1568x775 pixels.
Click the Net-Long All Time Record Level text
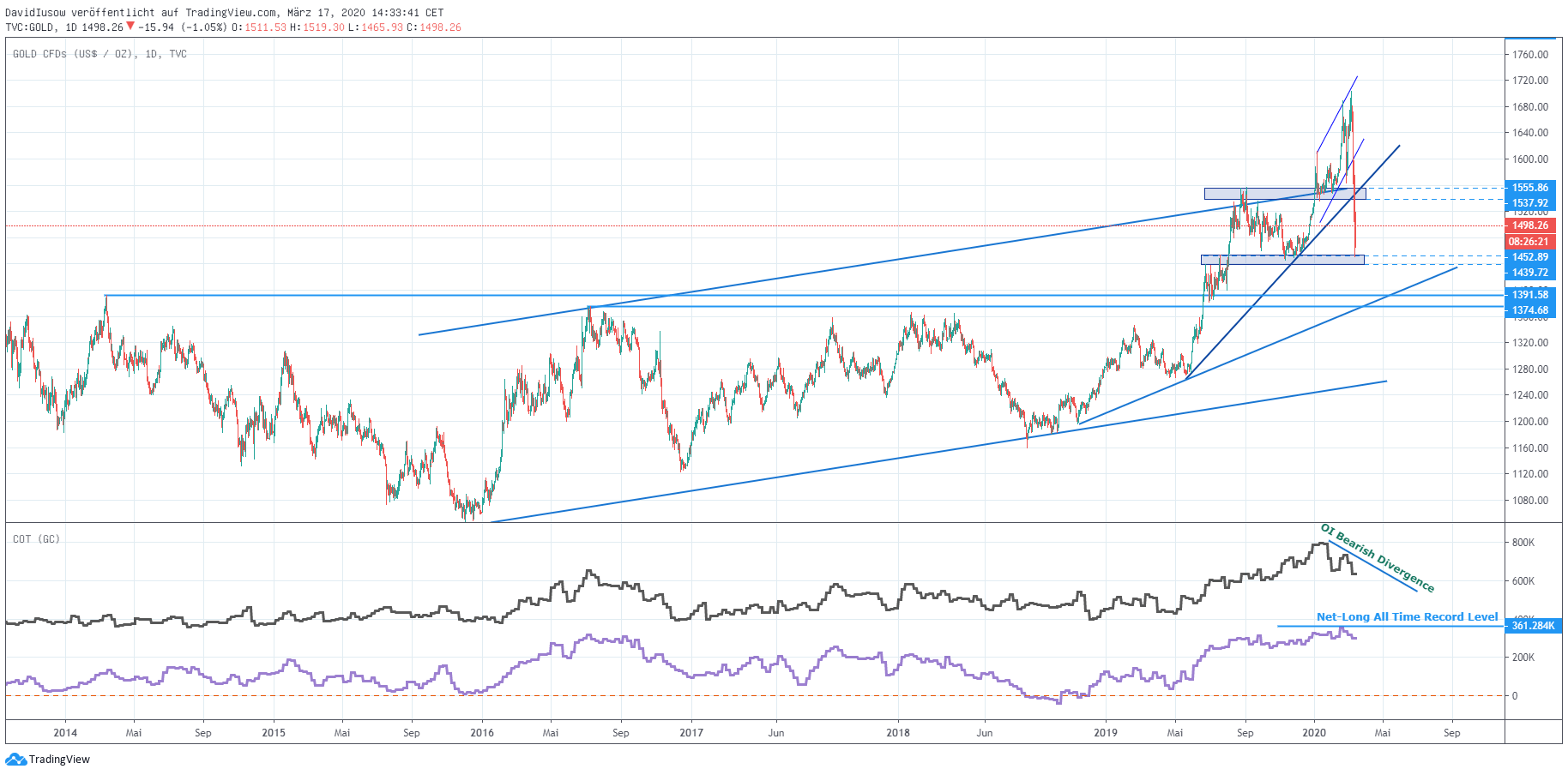(x=1407, y=617)
